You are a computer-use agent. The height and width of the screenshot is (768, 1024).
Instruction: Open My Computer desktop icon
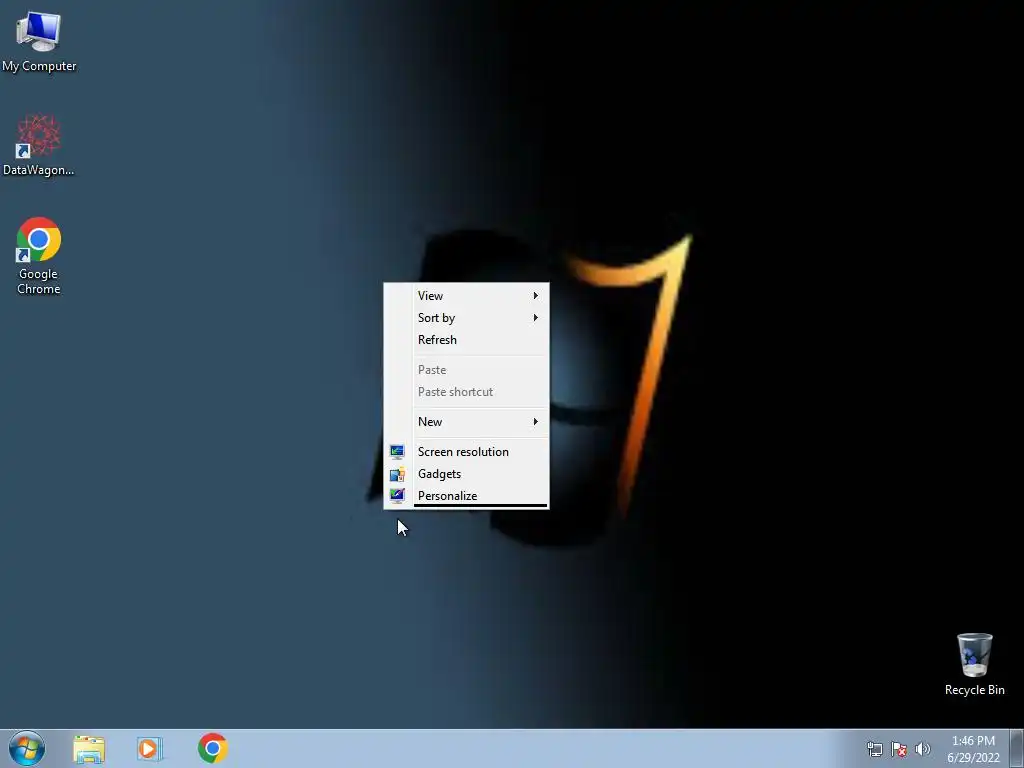pyautogui.click(x=39, y=40)
